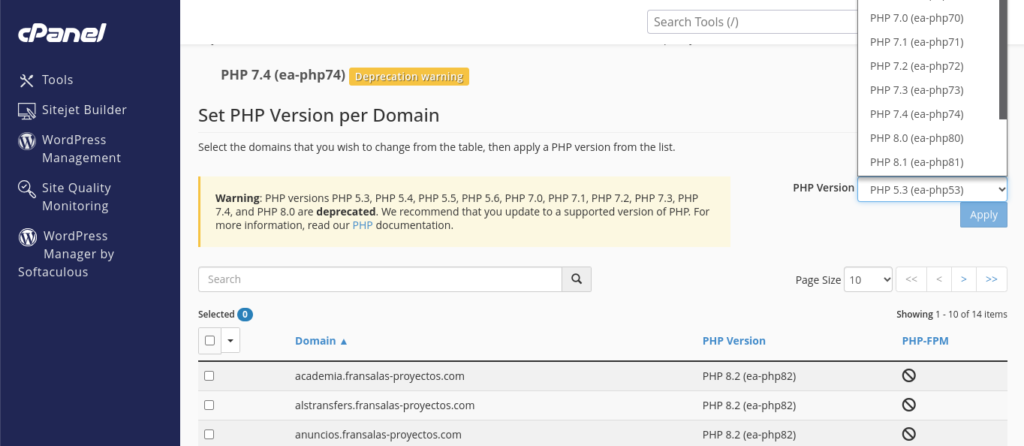Sort table by PHP-FPM column
The width and height of the screenshot is (1024, 446).
coord(925,341)
